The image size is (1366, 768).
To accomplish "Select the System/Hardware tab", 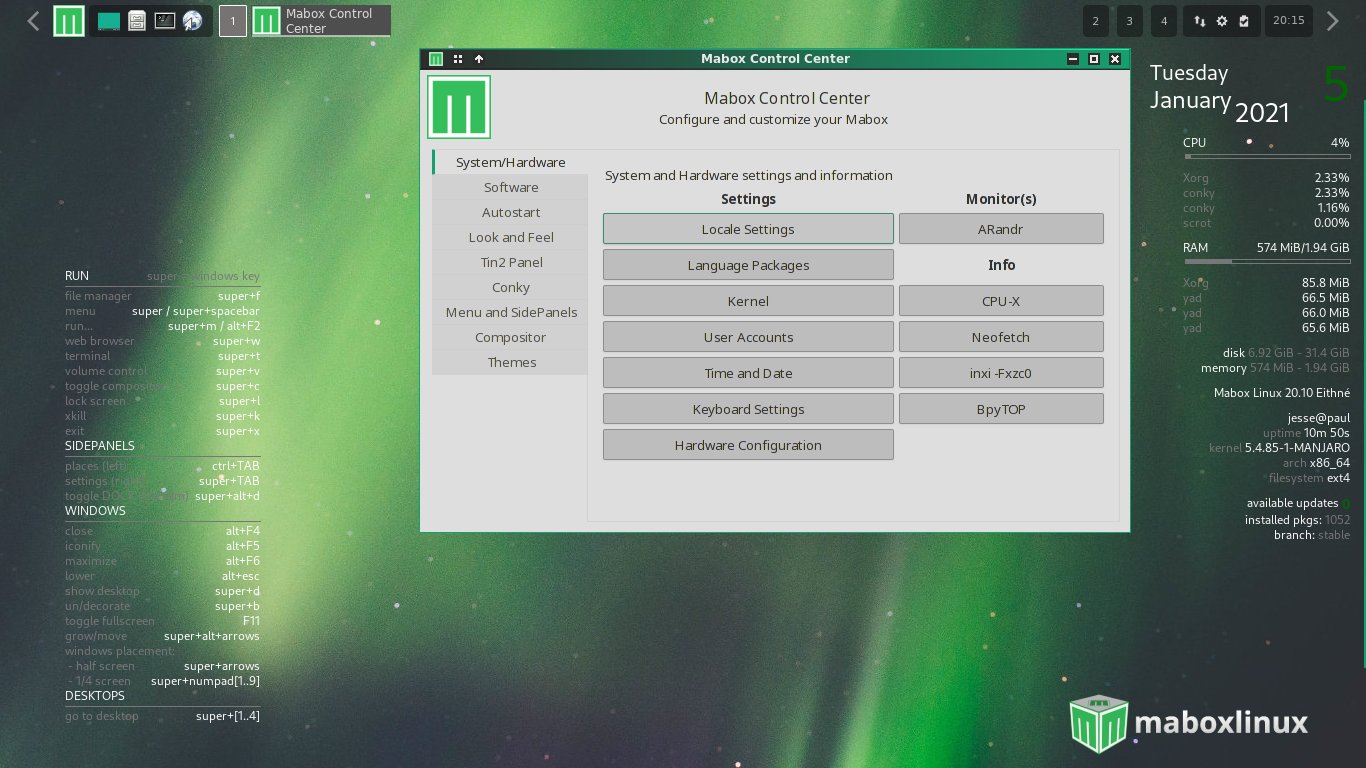I will [x=511, y=162].
